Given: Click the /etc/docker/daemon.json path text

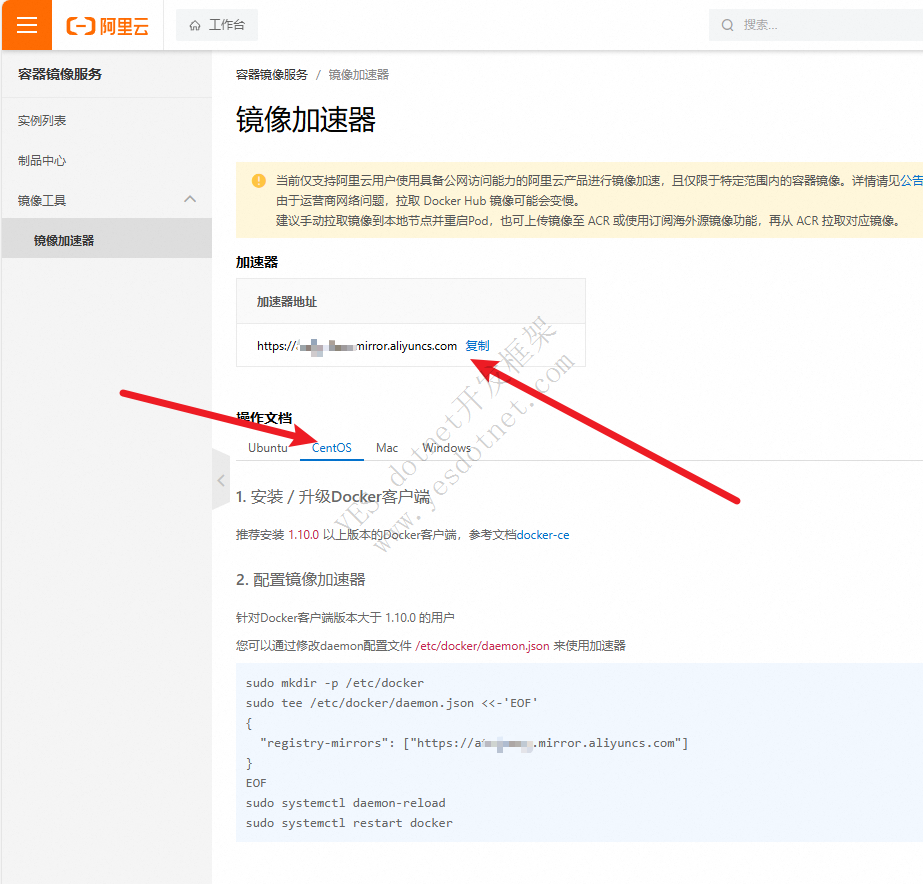Looking at the screenshot, I should pos(482,646).
